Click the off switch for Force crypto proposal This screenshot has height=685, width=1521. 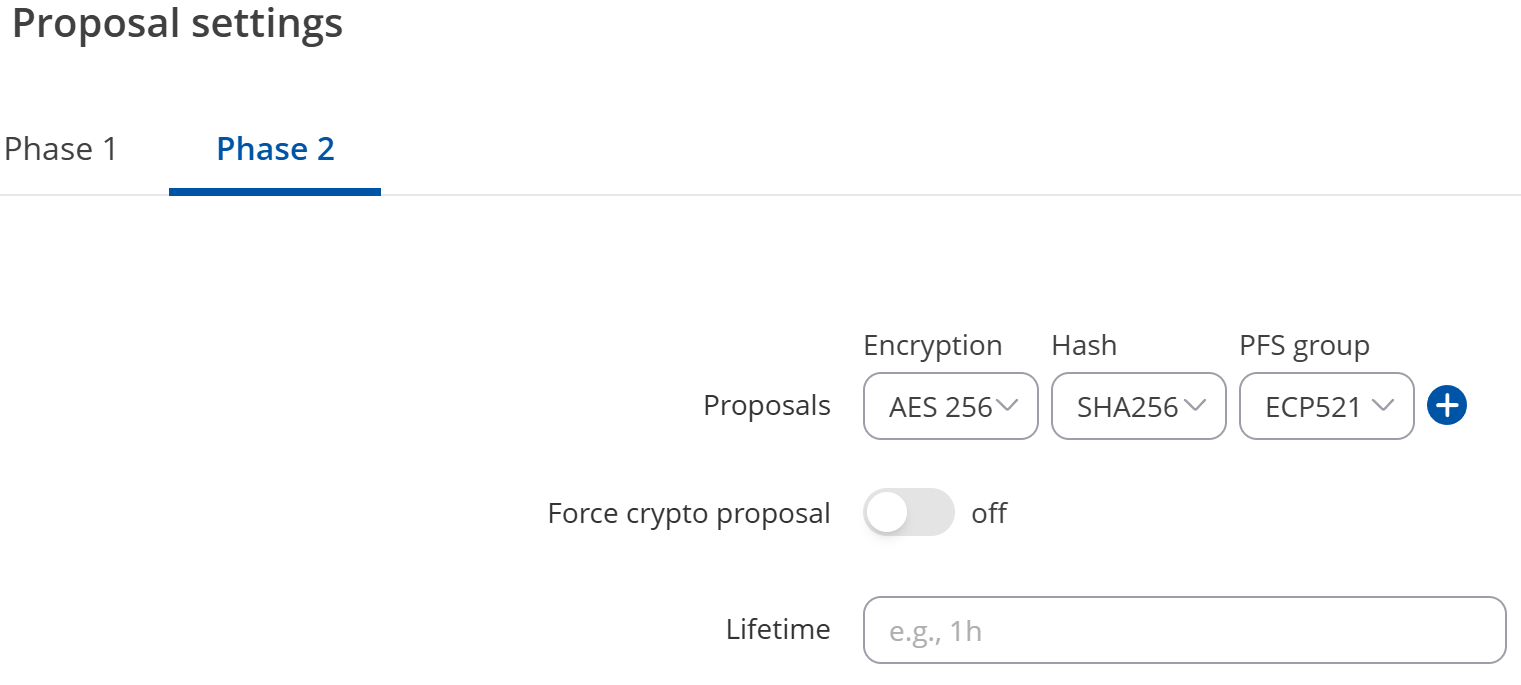[908, 512]
